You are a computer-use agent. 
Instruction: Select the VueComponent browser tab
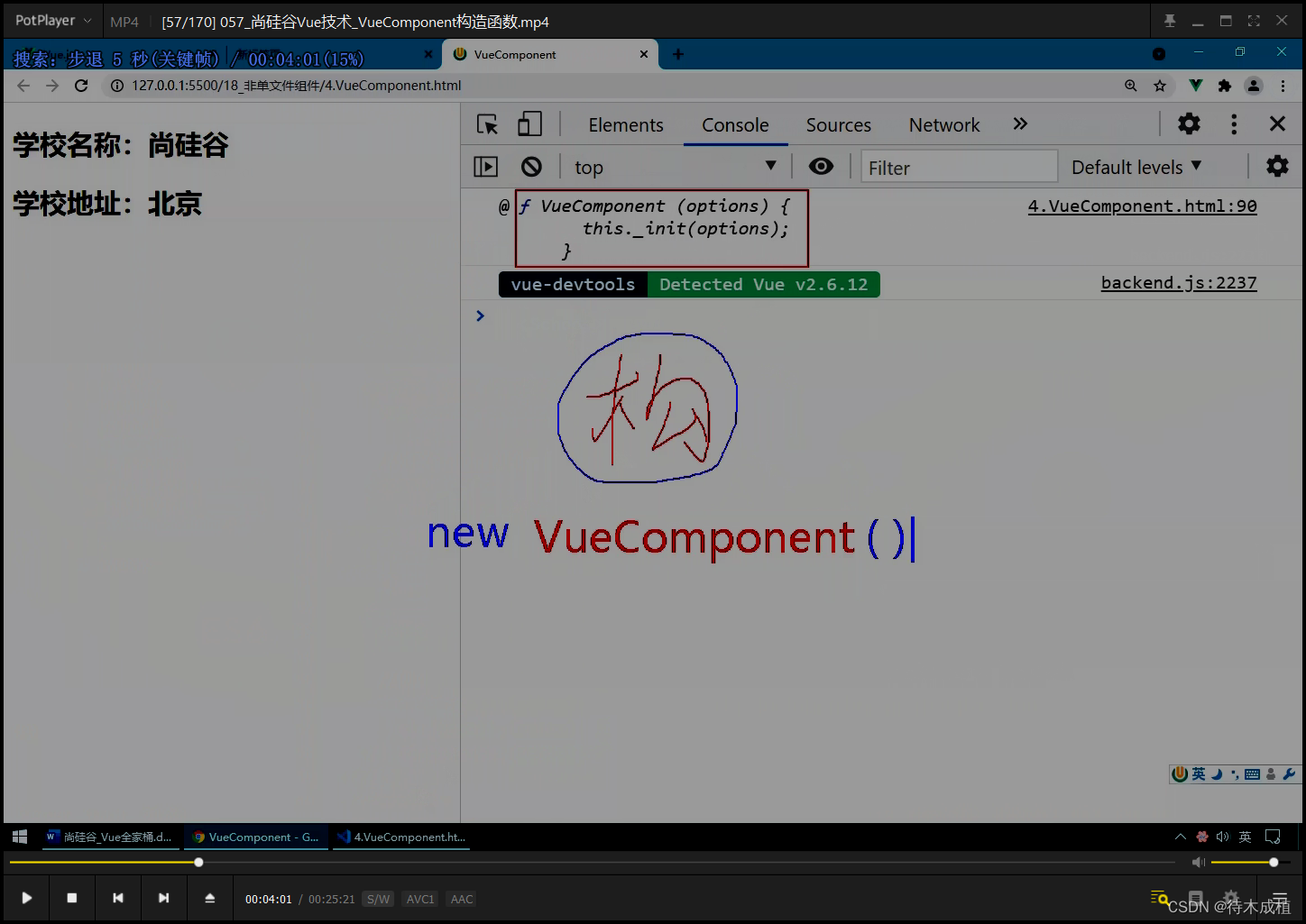pyautogui.click(x=550, y=54)
